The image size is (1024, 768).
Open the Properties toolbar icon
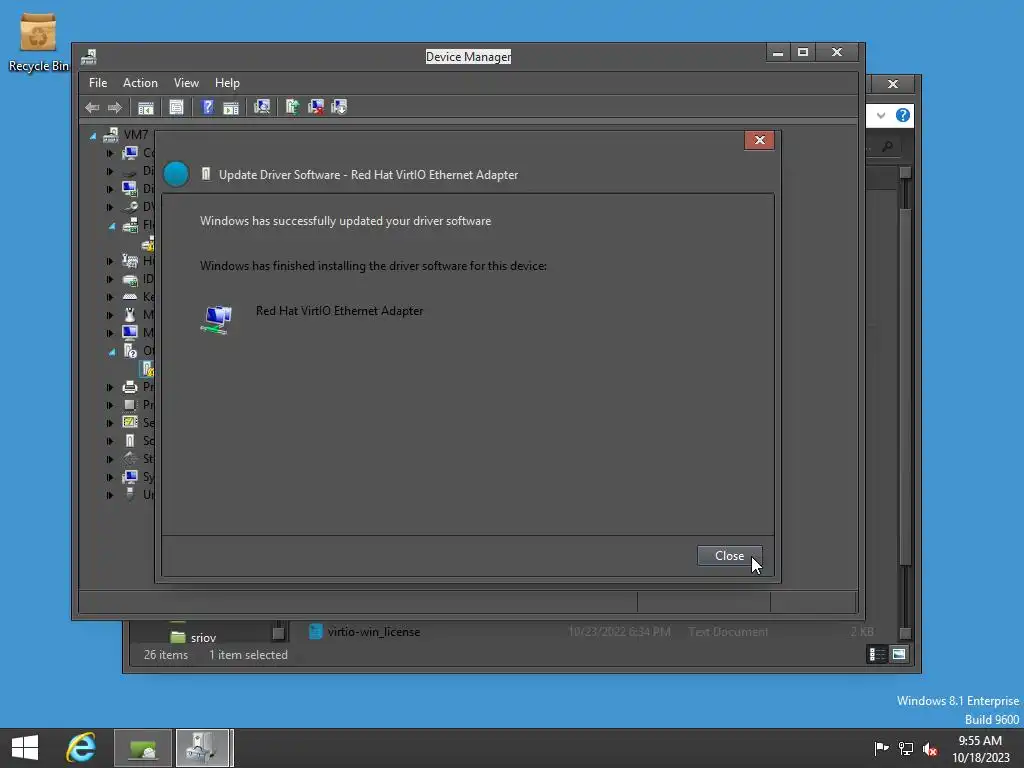[176, 107]
